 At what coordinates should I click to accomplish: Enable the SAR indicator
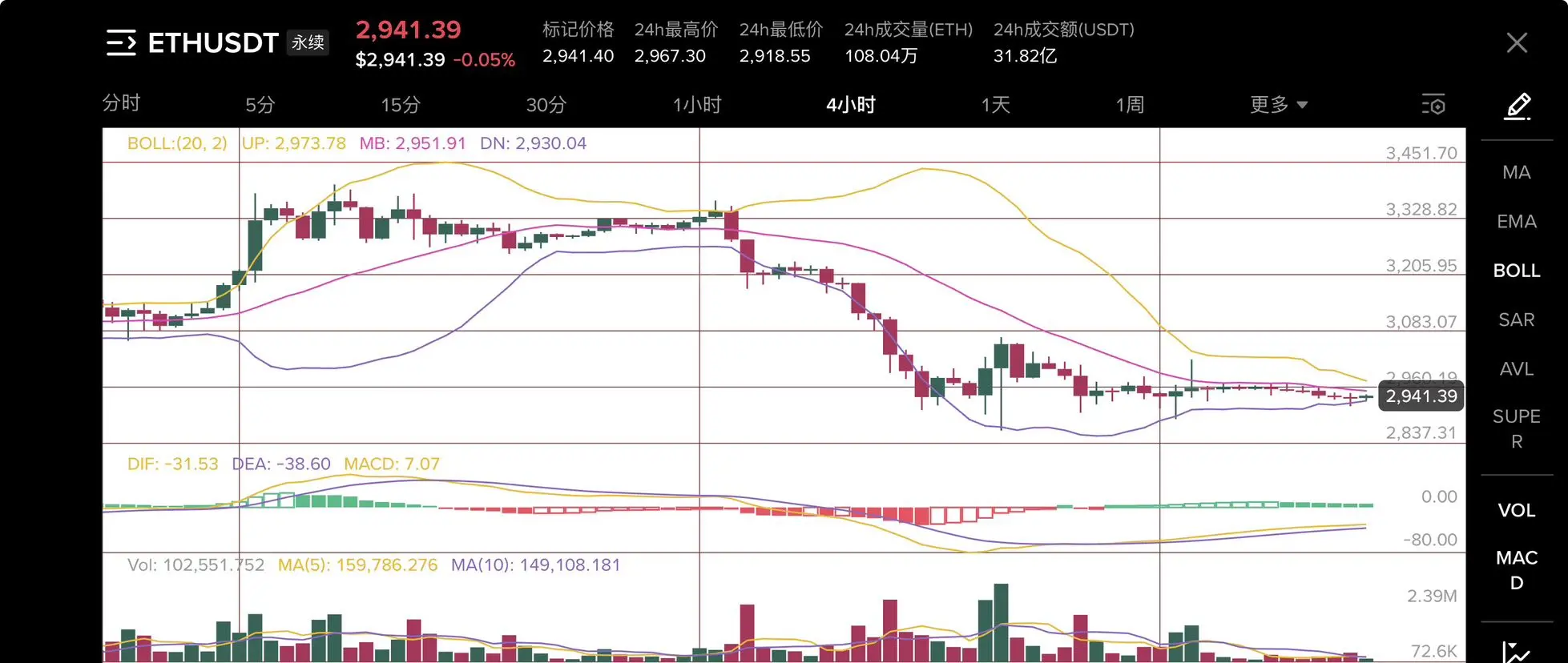pyautogui.click(x=1517, y=319)
